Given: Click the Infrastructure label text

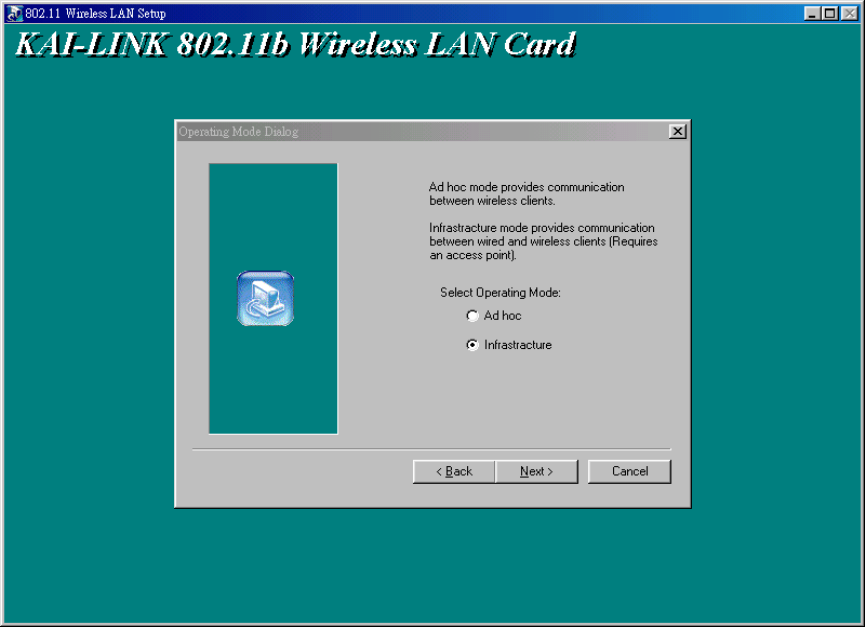Looking at the screenshot, I should 518,345.
